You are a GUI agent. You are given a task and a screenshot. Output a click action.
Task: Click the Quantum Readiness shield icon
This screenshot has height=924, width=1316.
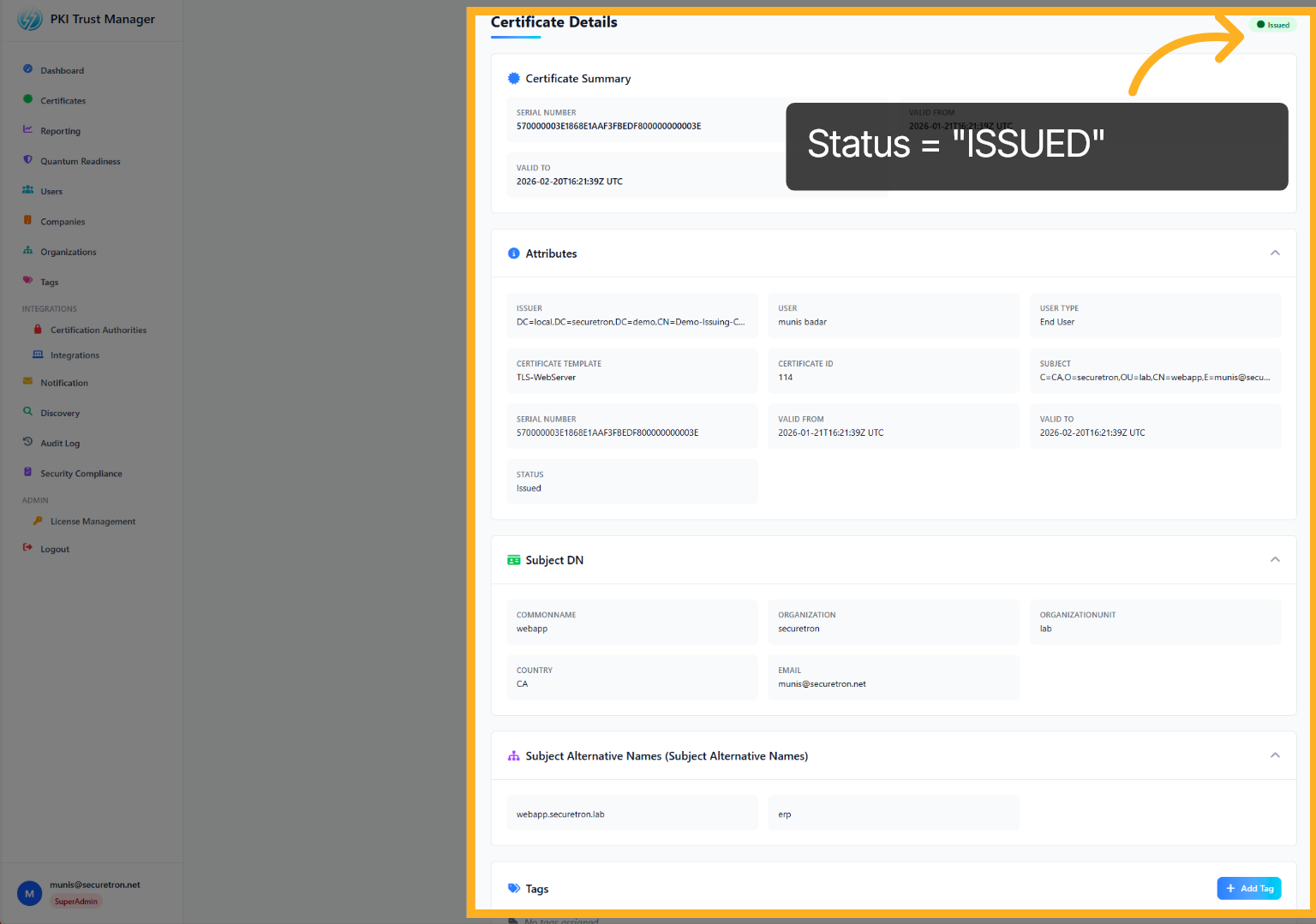[x=27, y=160]
